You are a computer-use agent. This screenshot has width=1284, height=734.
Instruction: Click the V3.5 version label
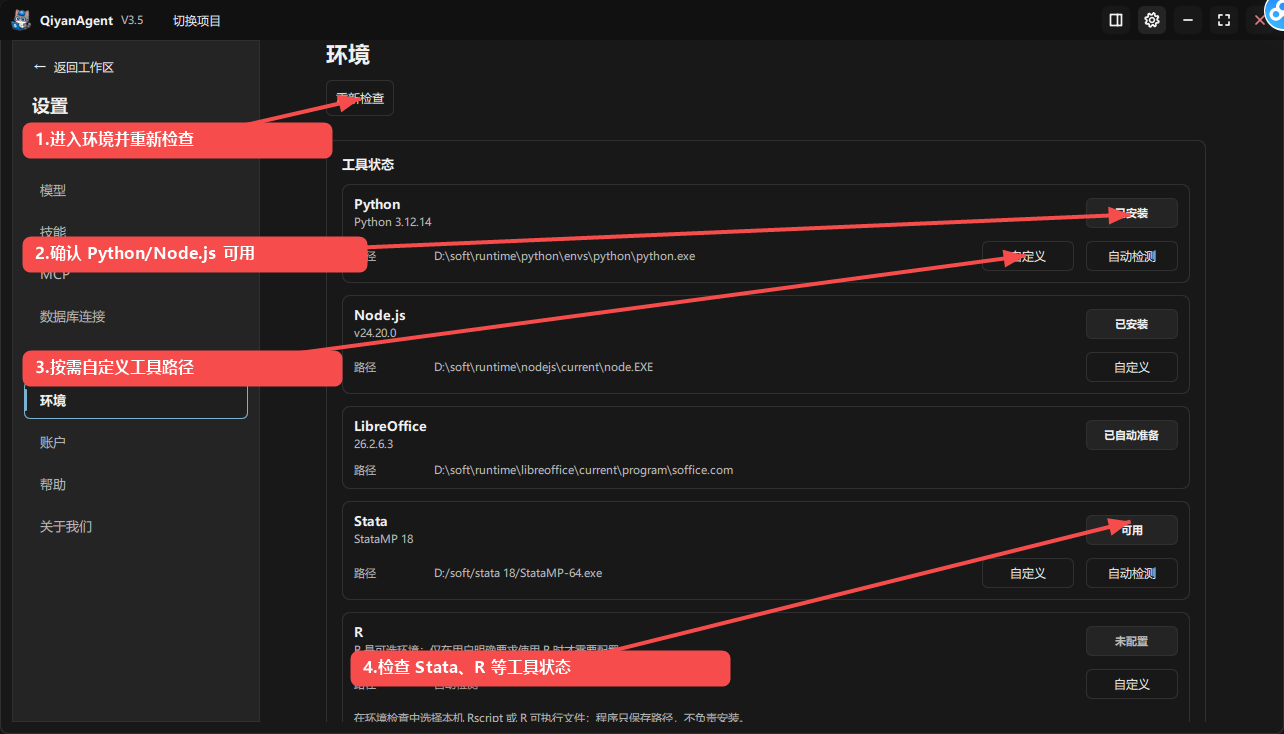click(132, 20)
